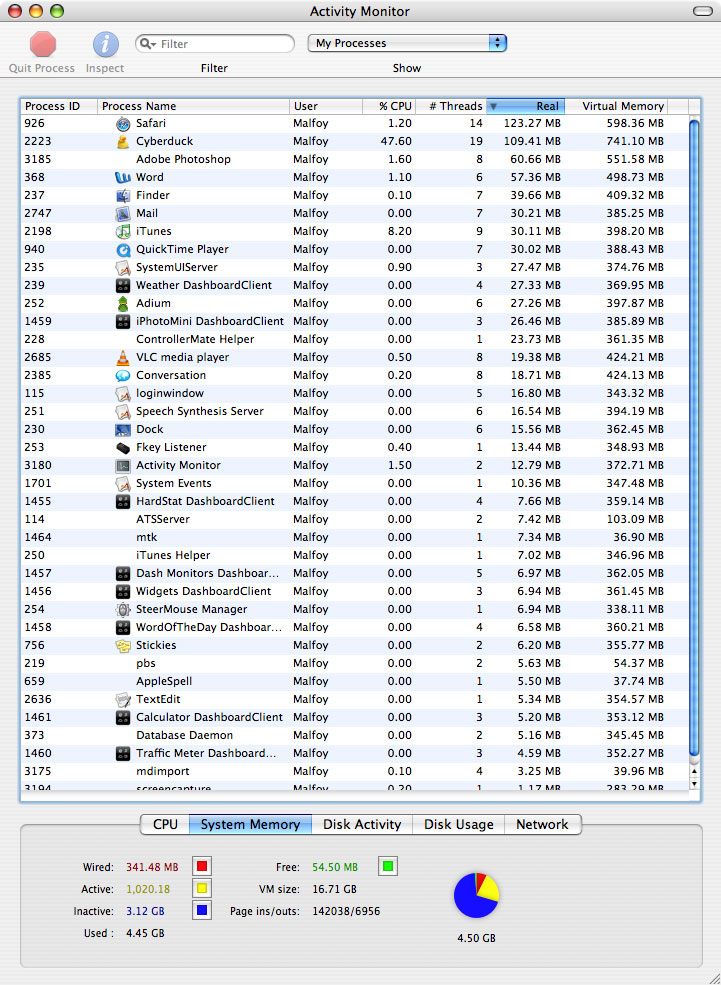Select the ControllerMate Helper row
The height and width of the screenshot is (985, 721).
point(354,339)
